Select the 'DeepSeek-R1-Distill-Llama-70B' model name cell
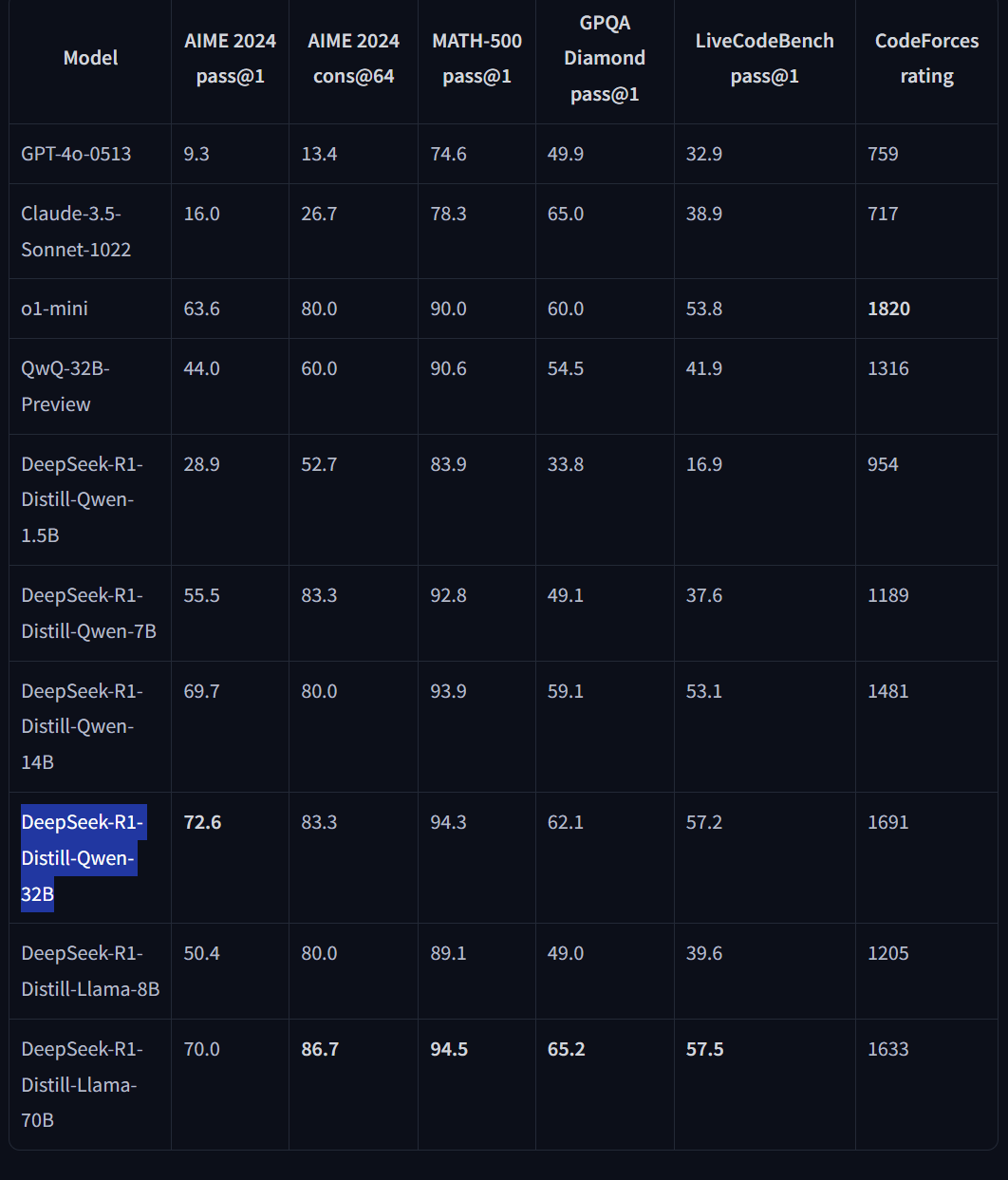This screenshot has height=1180, width=1008. pos(90,1085)
